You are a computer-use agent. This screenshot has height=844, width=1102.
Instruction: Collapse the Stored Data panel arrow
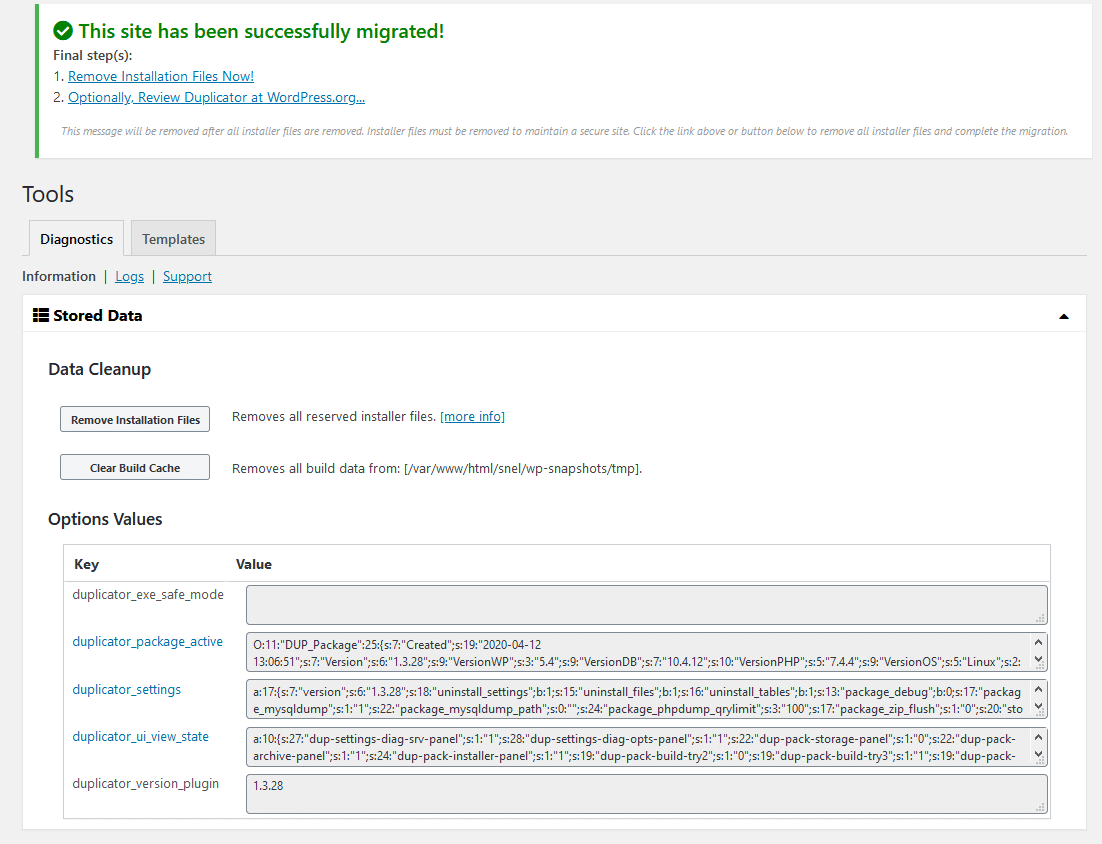1063,316
